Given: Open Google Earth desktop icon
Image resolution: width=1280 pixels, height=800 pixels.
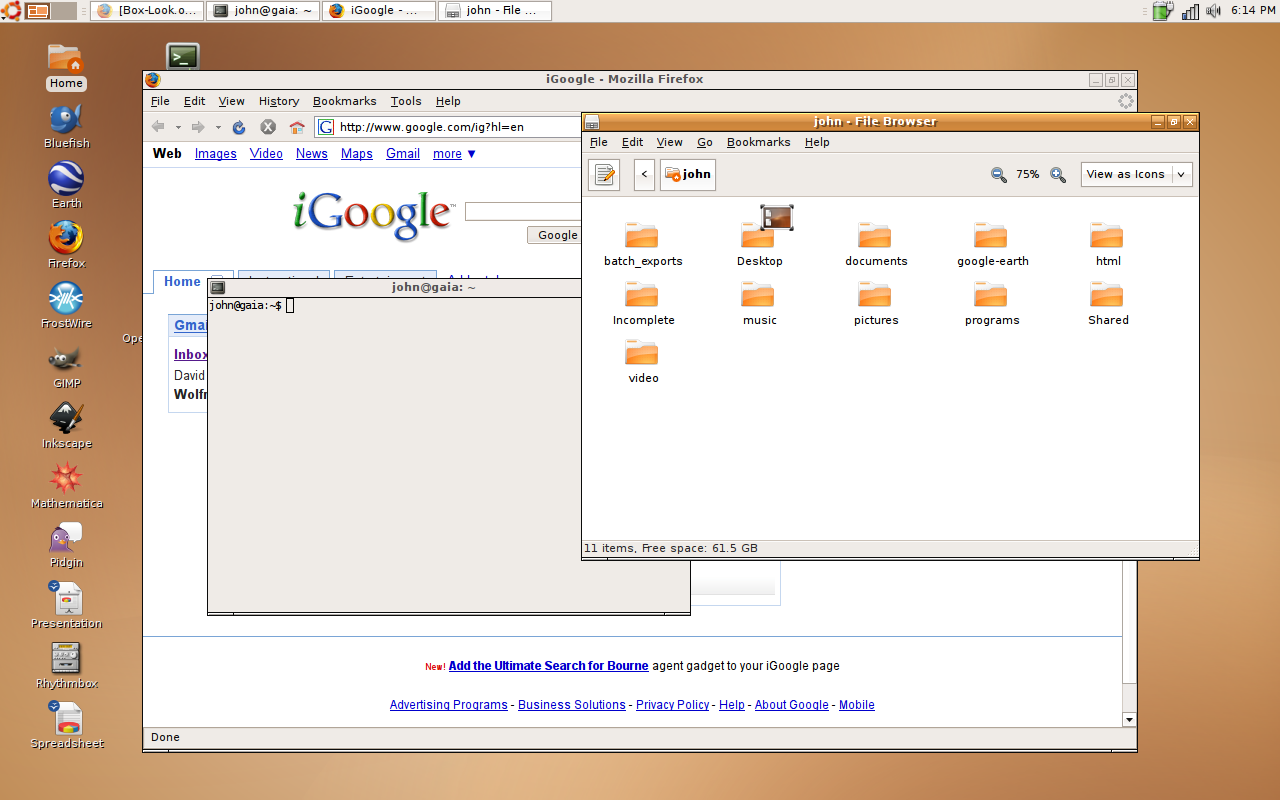Looking at the screenshot, I should point(66,186).
